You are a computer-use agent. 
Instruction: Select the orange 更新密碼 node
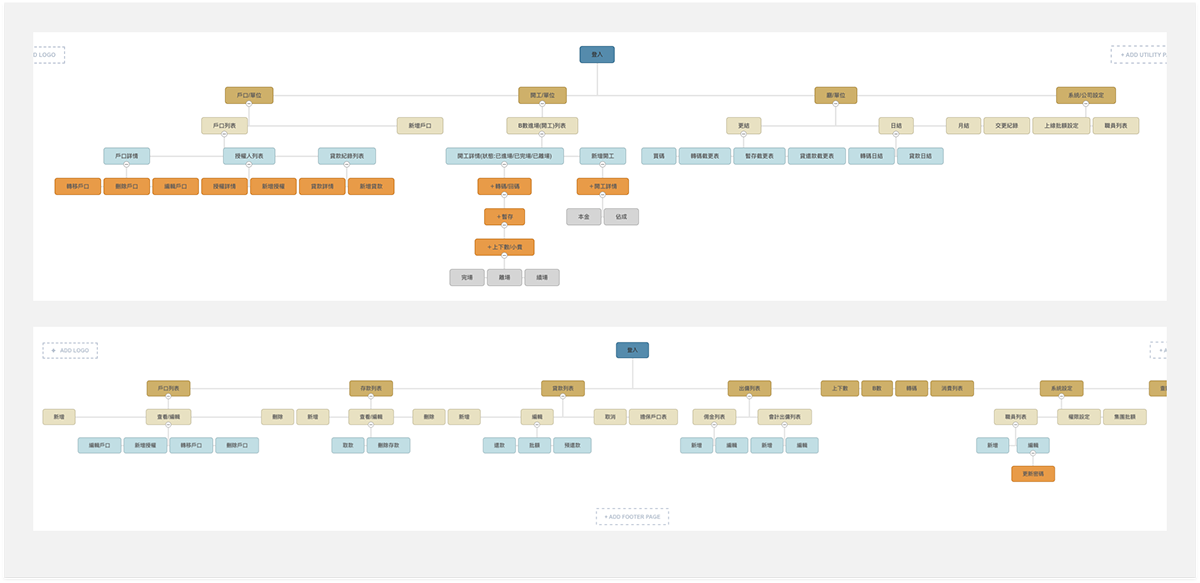coord(1033,474)
